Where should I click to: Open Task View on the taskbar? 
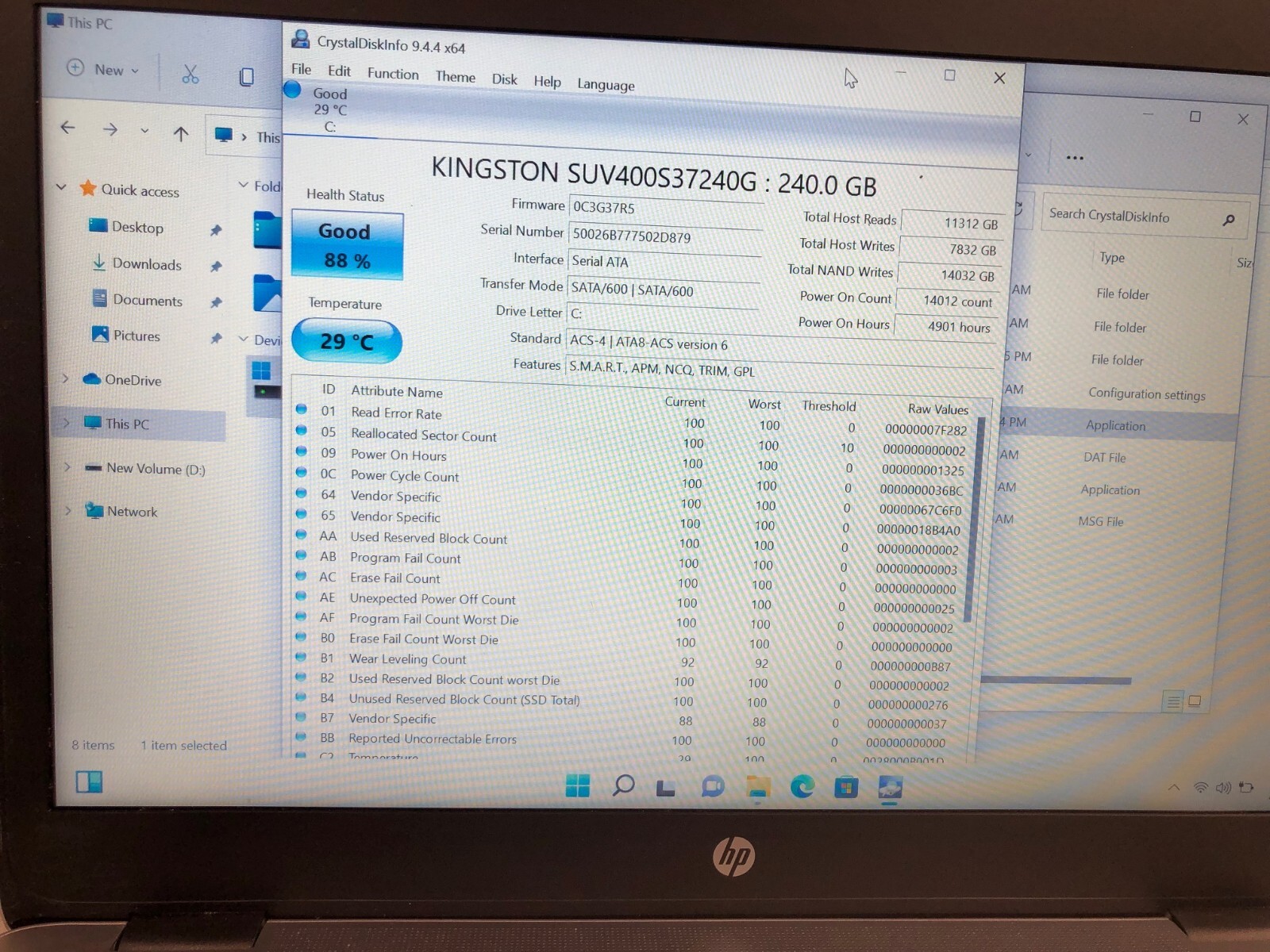click(666, 787)
